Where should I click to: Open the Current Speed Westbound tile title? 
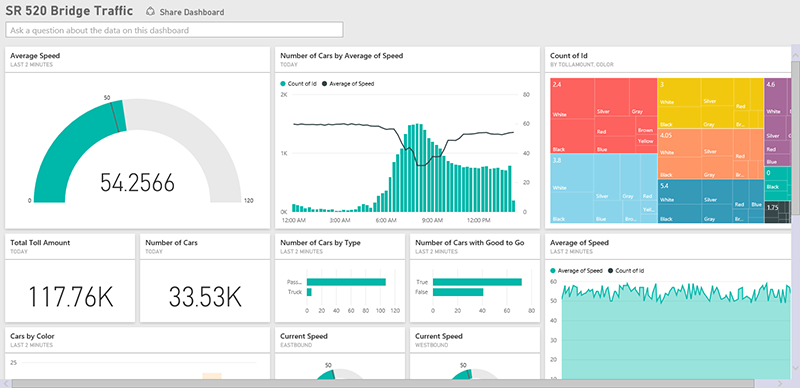pyautogui.click(x=439, y=336)
